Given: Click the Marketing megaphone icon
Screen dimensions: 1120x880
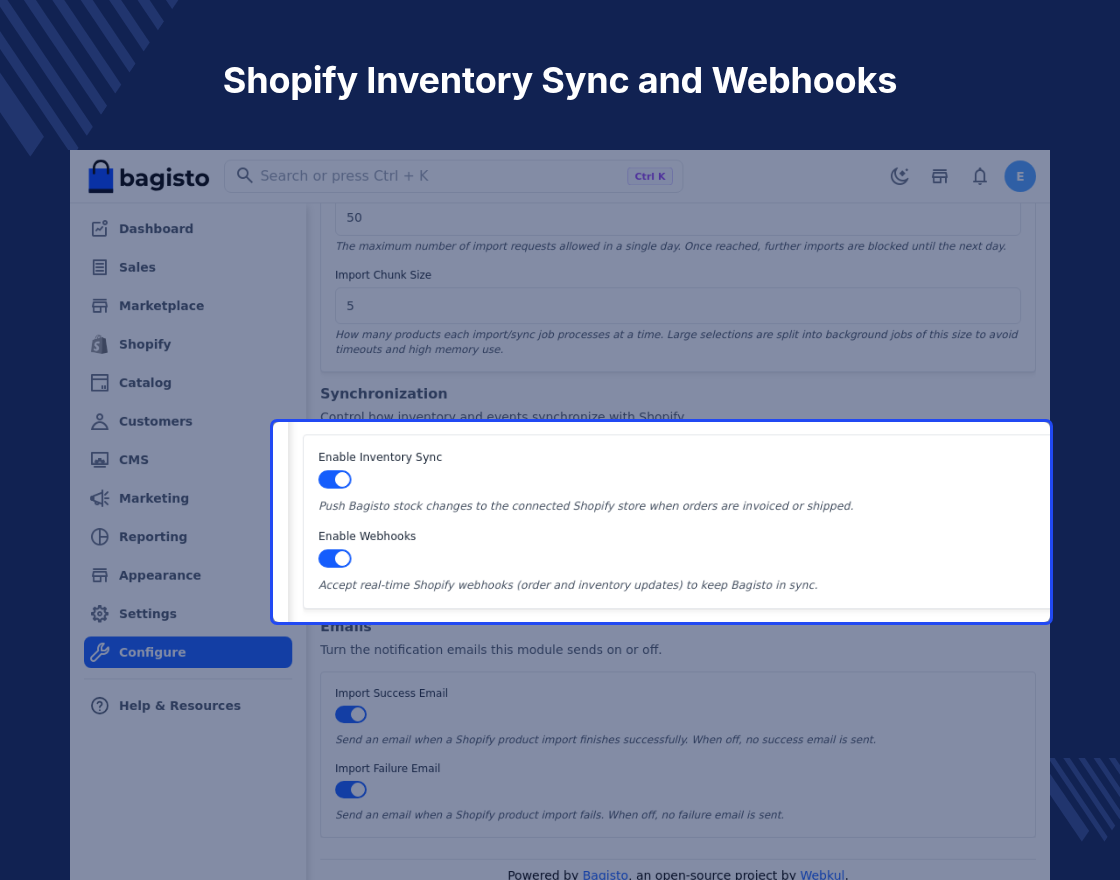Looking at the screenshot, I should 99,499.
